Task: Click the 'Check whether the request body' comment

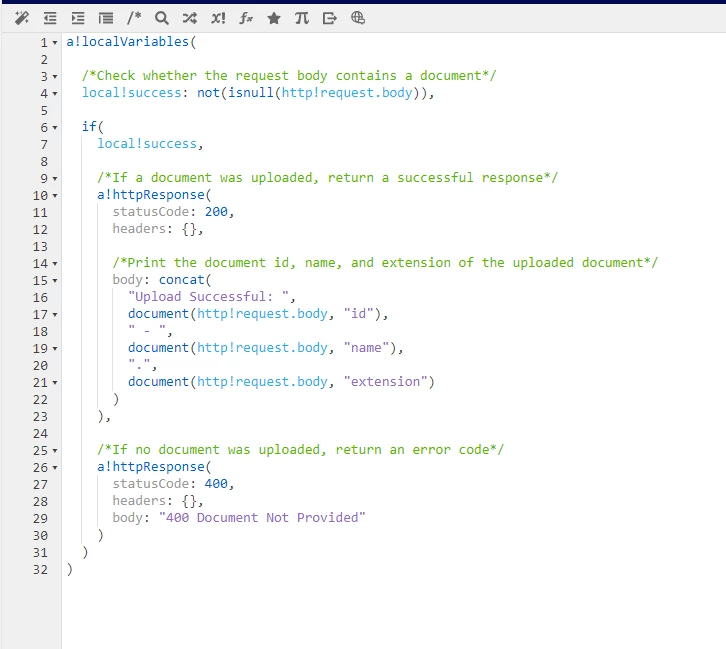Action: point(289,75)
